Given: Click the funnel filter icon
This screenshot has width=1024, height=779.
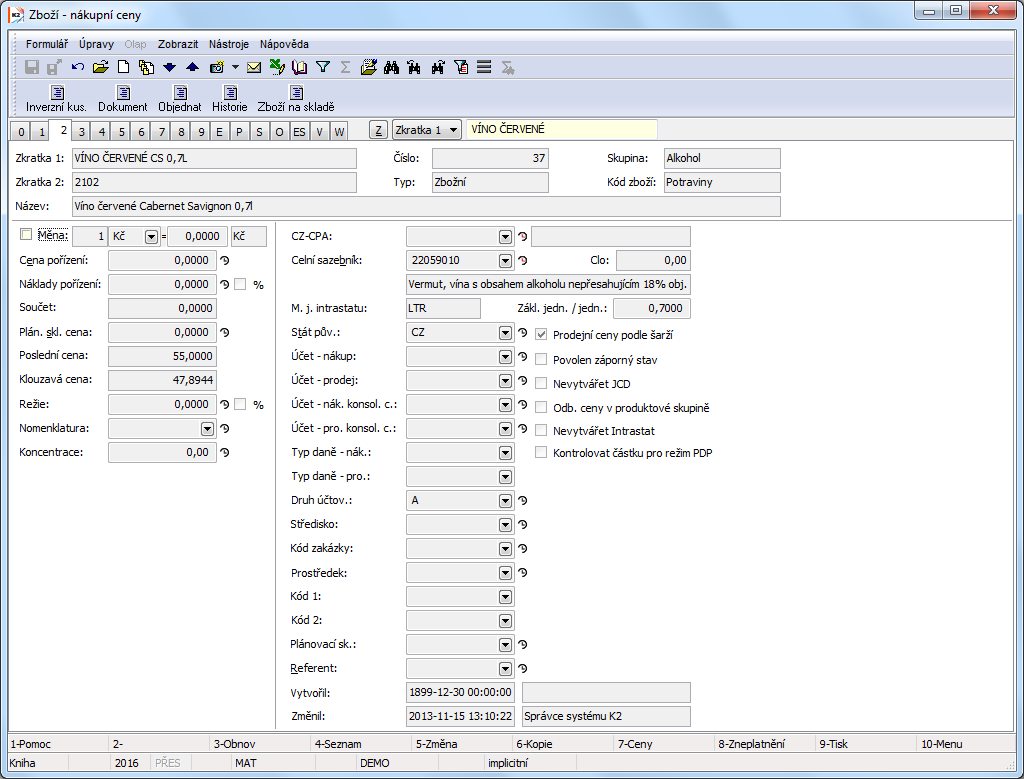Looking at the screenshot, I should [x=323, y=68].
